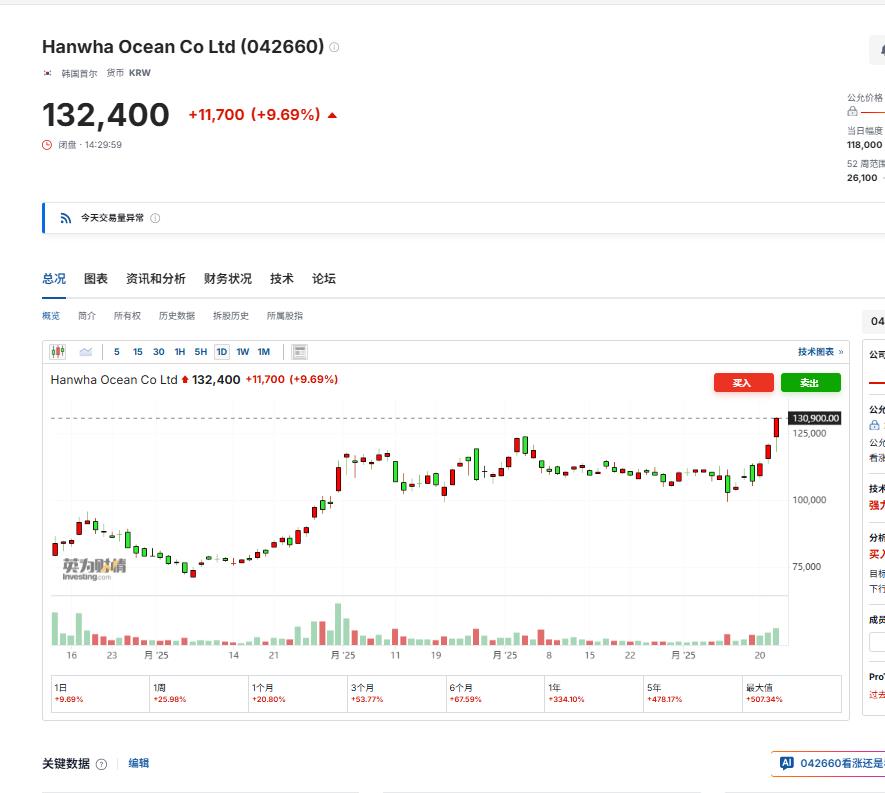885x793 pixels.
Task: Open the 财务状况 tab
Action: pos(228,279)
